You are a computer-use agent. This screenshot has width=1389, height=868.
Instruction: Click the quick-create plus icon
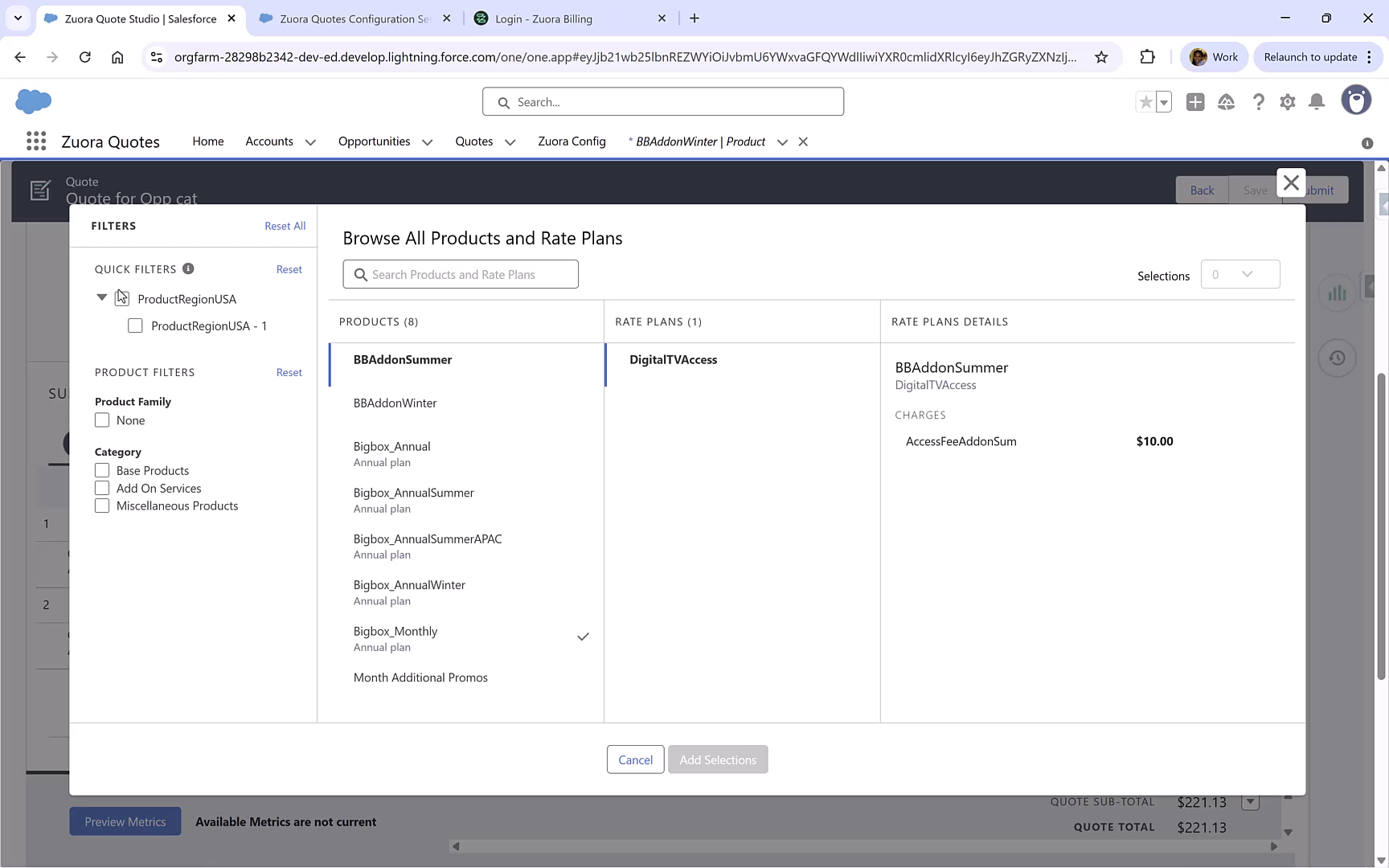click(x=1195, y=102)
